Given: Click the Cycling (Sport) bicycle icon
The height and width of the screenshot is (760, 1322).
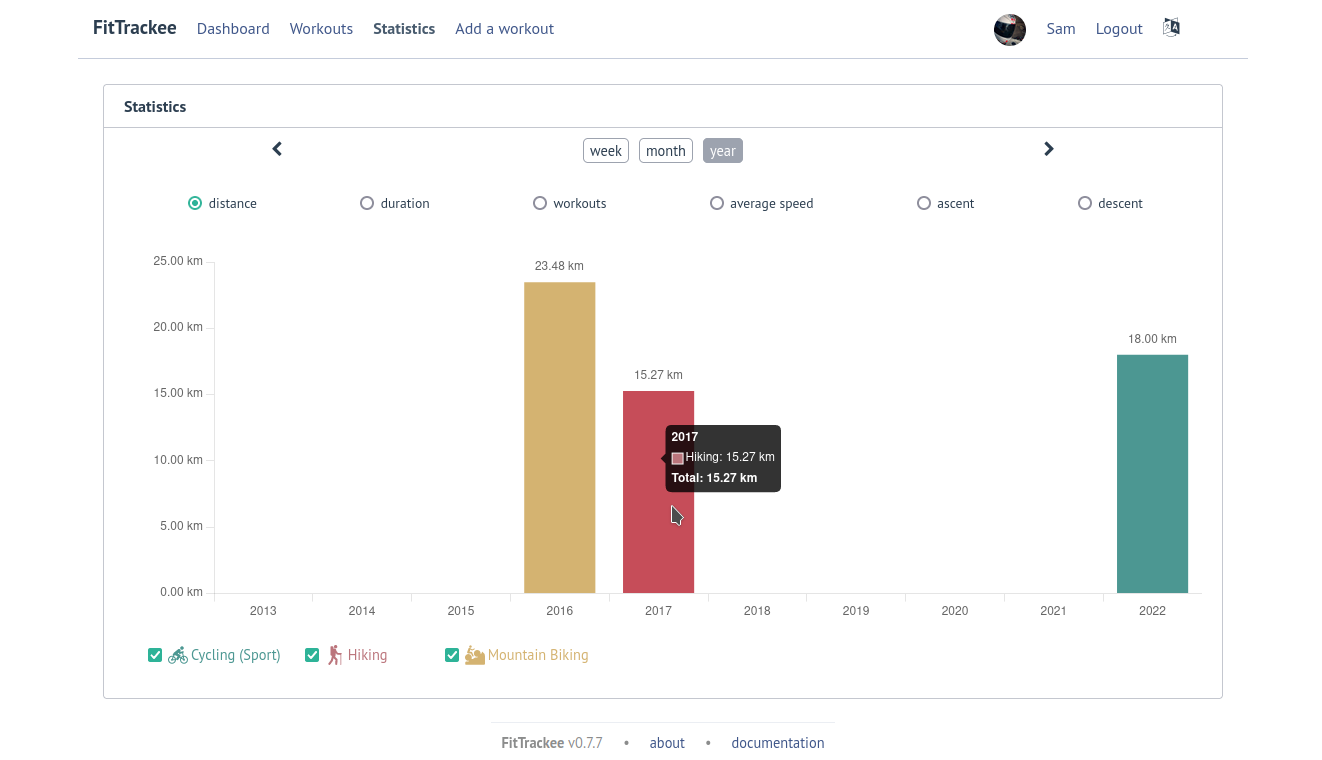Looking at the screenshot, I should point(178,655).
